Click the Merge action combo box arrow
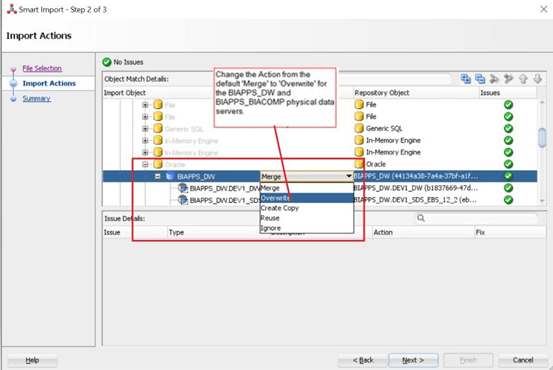 [349, 176]
